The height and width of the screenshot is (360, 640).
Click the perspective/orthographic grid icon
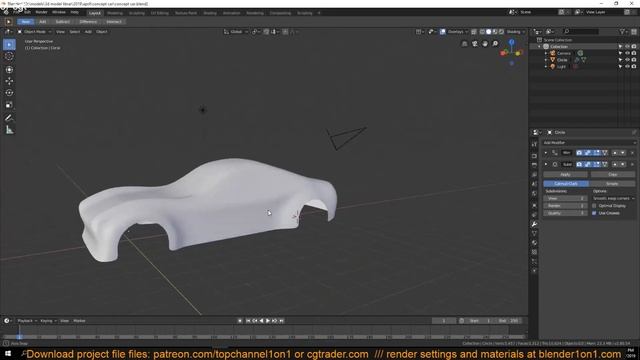(x=464, y=44)
